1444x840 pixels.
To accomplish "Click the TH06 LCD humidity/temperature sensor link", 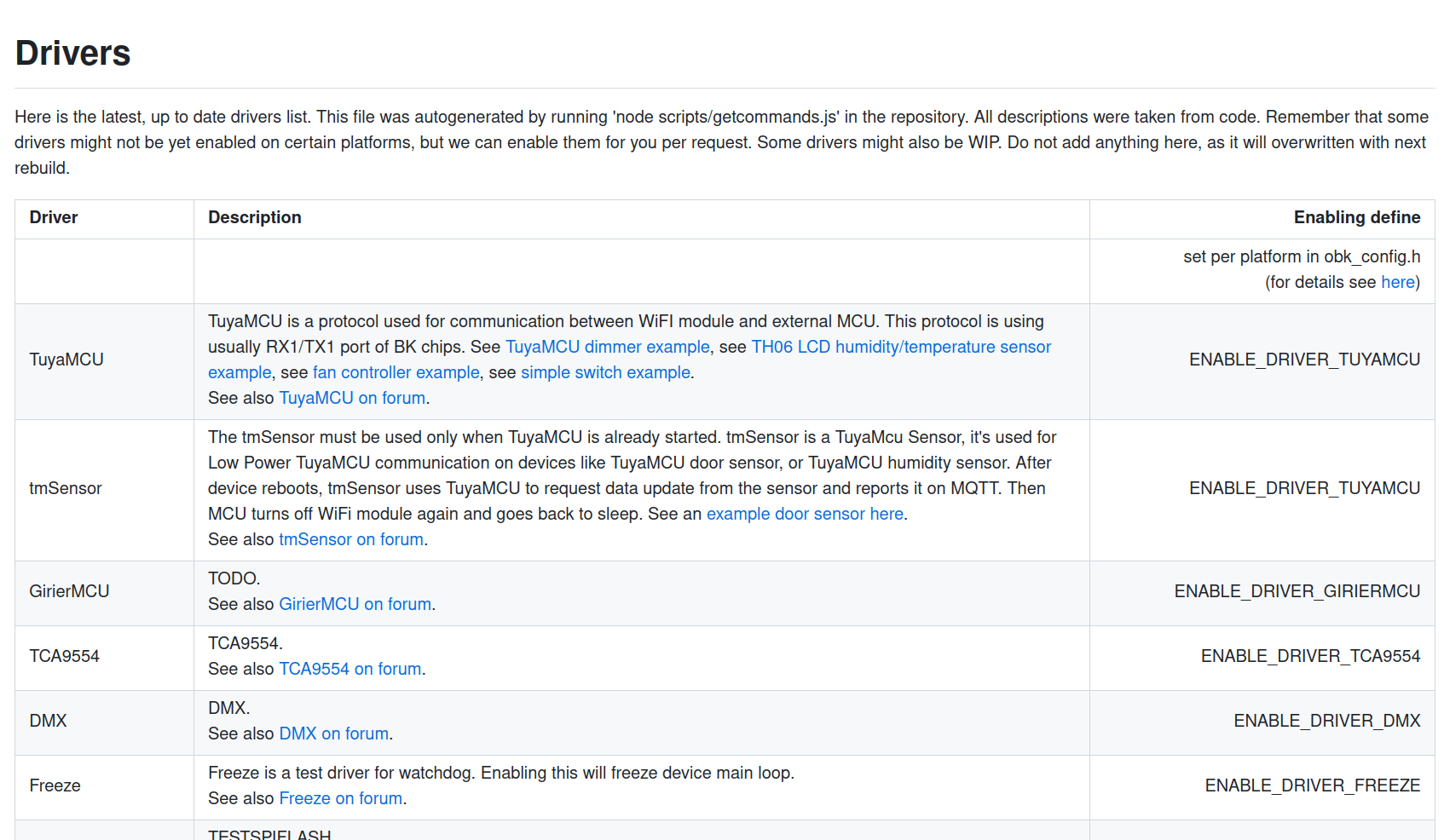I will [x=900, y=347].
